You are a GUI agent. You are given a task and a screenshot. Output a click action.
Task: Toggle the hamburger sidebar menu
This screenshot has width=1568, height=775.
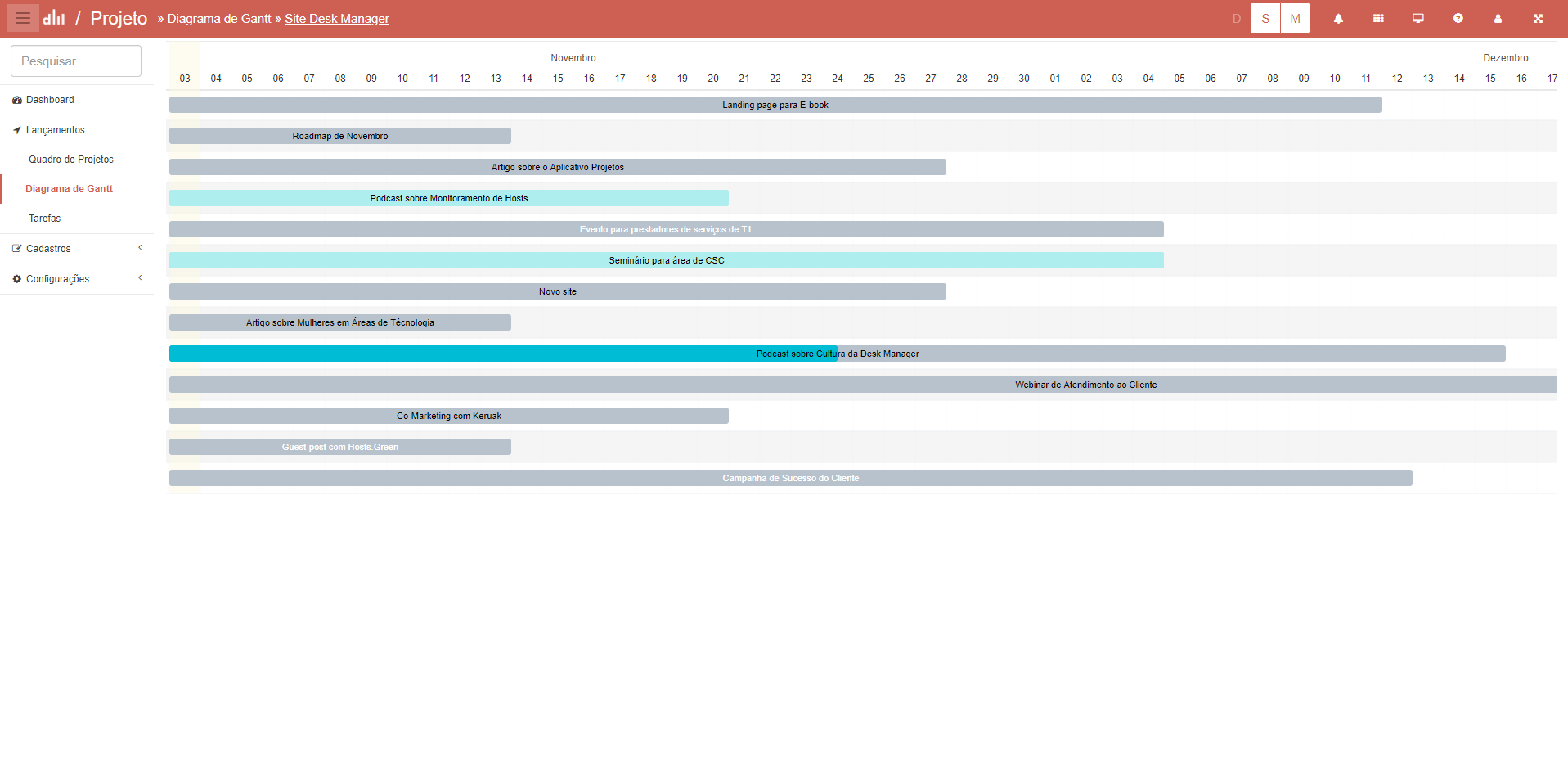click(x=22, y=18)
